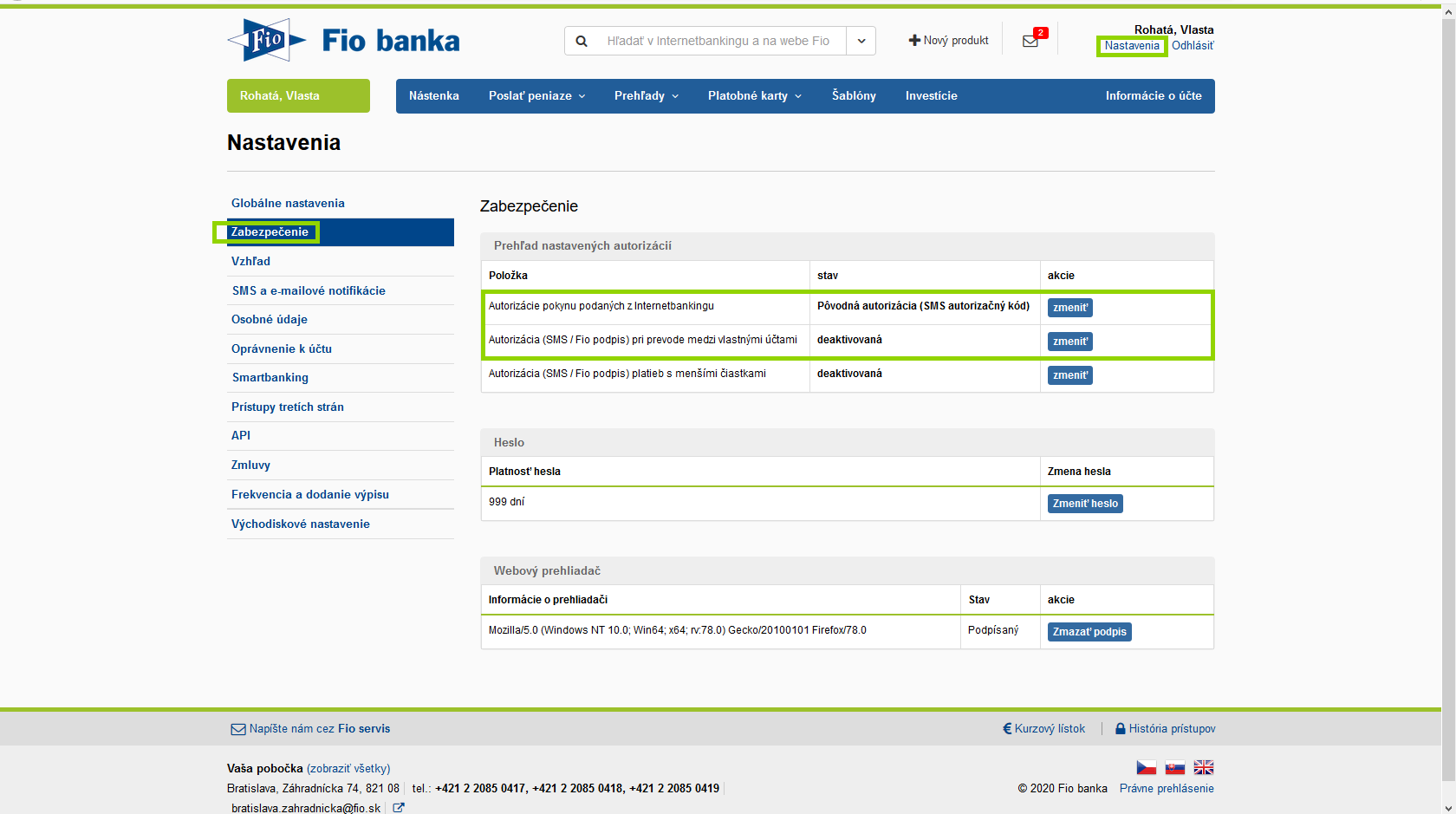1456x814 pixels.
Task: Expand the Prehľady menu
Action: click(x=647, y=96)
